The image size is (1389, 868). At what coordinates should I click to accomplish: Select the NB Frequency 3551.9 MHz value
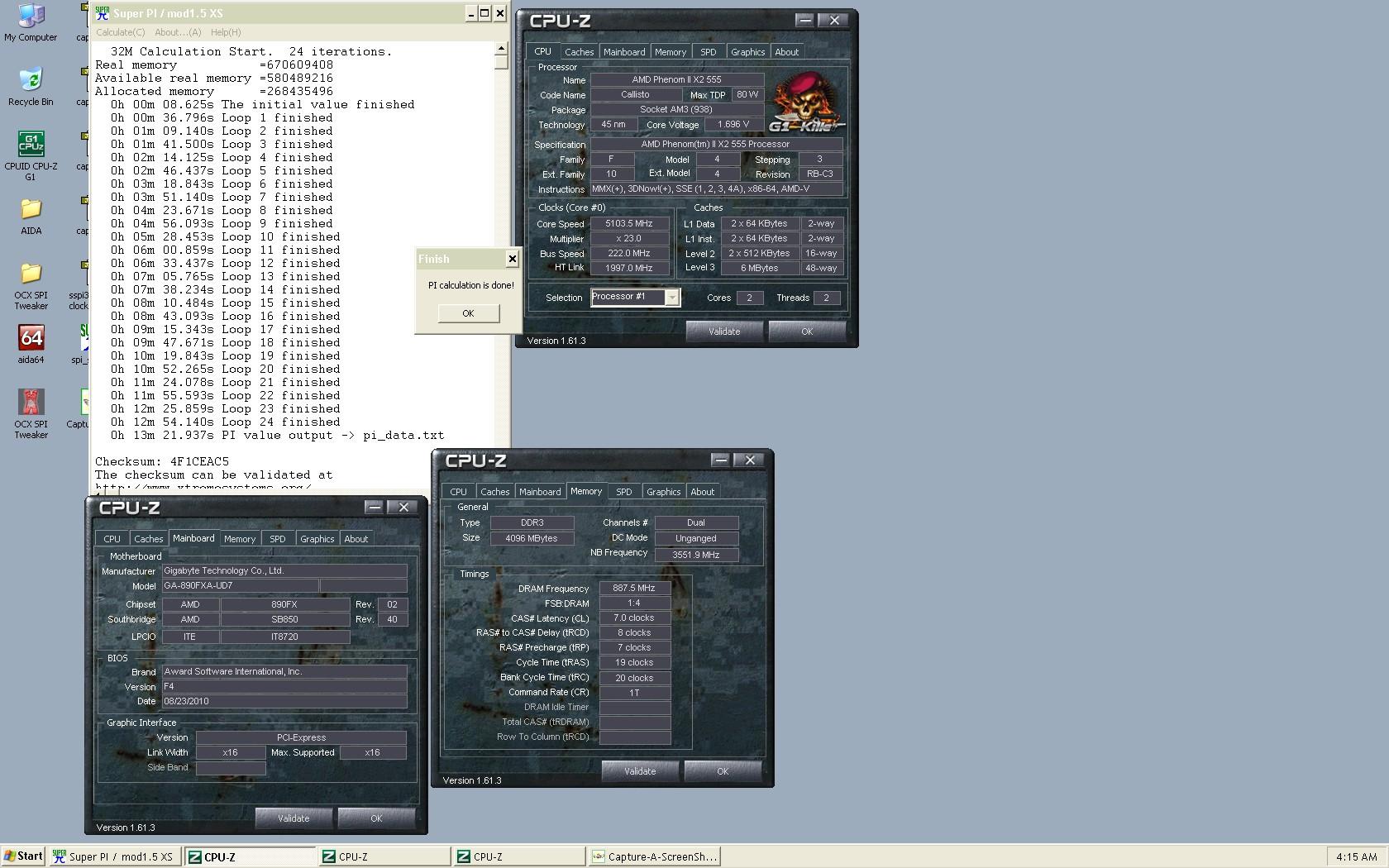(696, 555)
